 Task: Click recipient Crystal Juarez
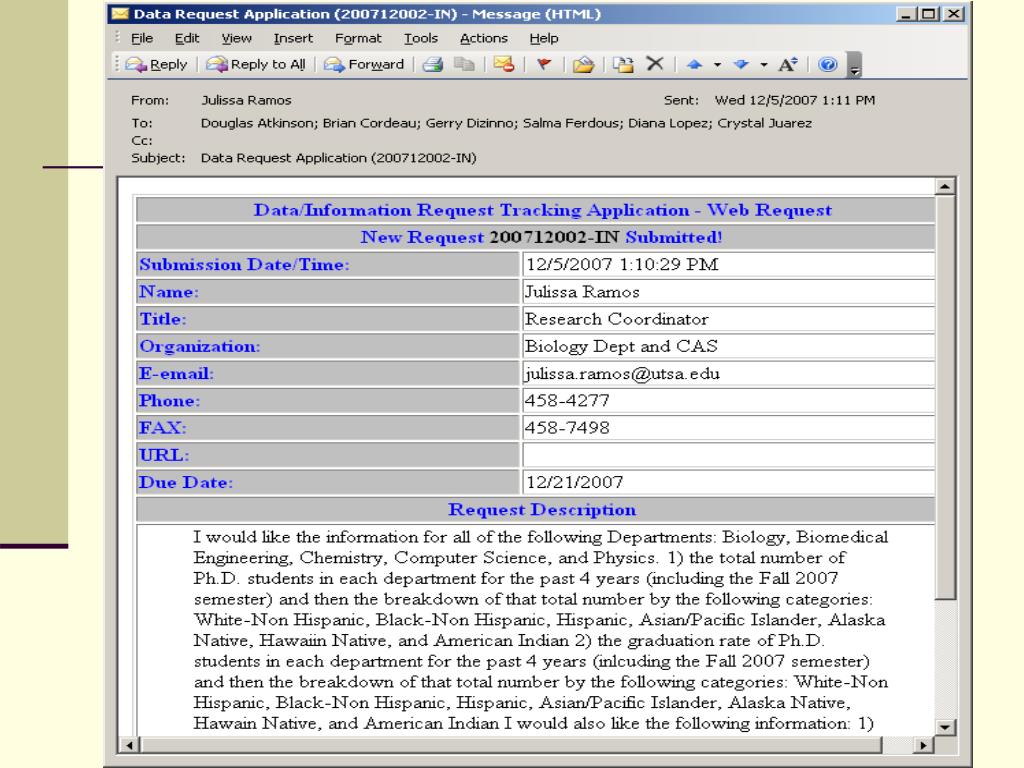(765, 123)
